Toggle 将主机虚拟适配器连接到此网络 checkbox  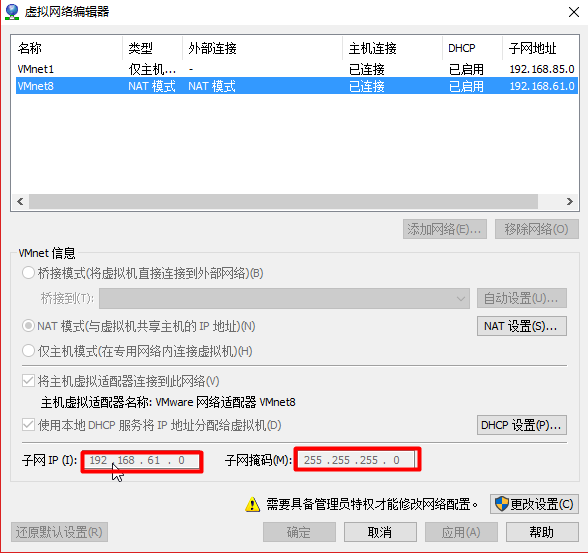28,381
